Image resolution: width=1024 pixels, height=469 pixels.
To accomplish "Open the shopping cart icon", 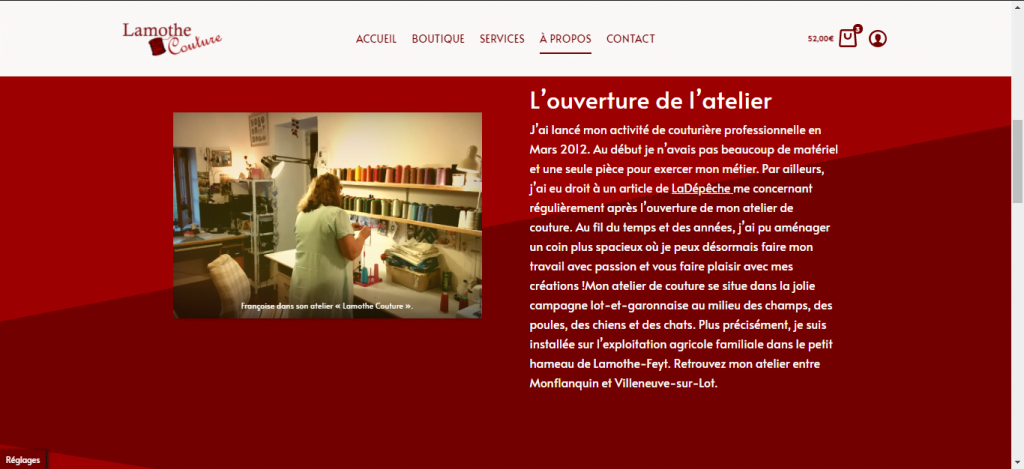I will point(847,39).
